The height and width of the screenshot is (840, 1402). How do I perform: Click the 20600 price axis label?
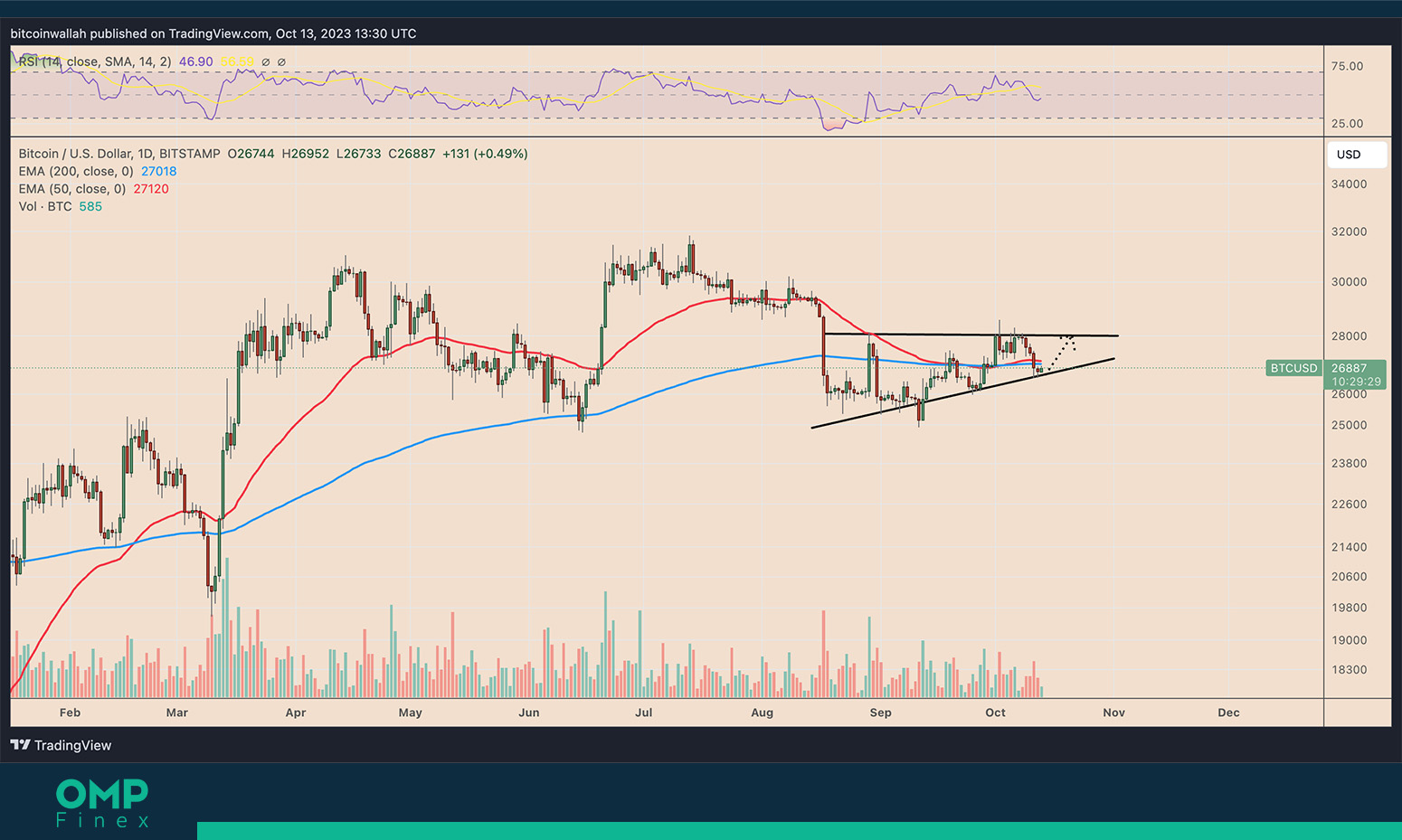[x=1349, y=576]
